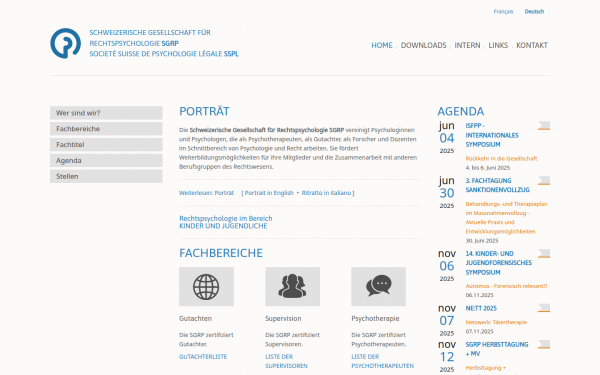Open the Gutachten globe icon

coord(206,287)
